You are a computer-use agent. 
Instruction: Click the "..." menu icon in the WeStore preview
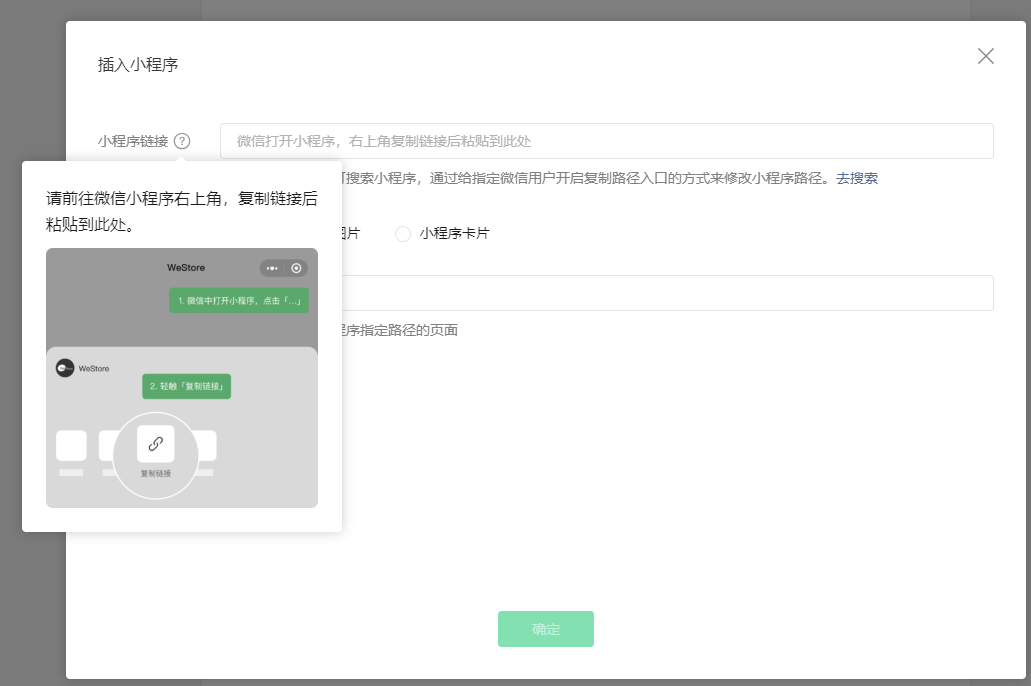click(273, 266)
